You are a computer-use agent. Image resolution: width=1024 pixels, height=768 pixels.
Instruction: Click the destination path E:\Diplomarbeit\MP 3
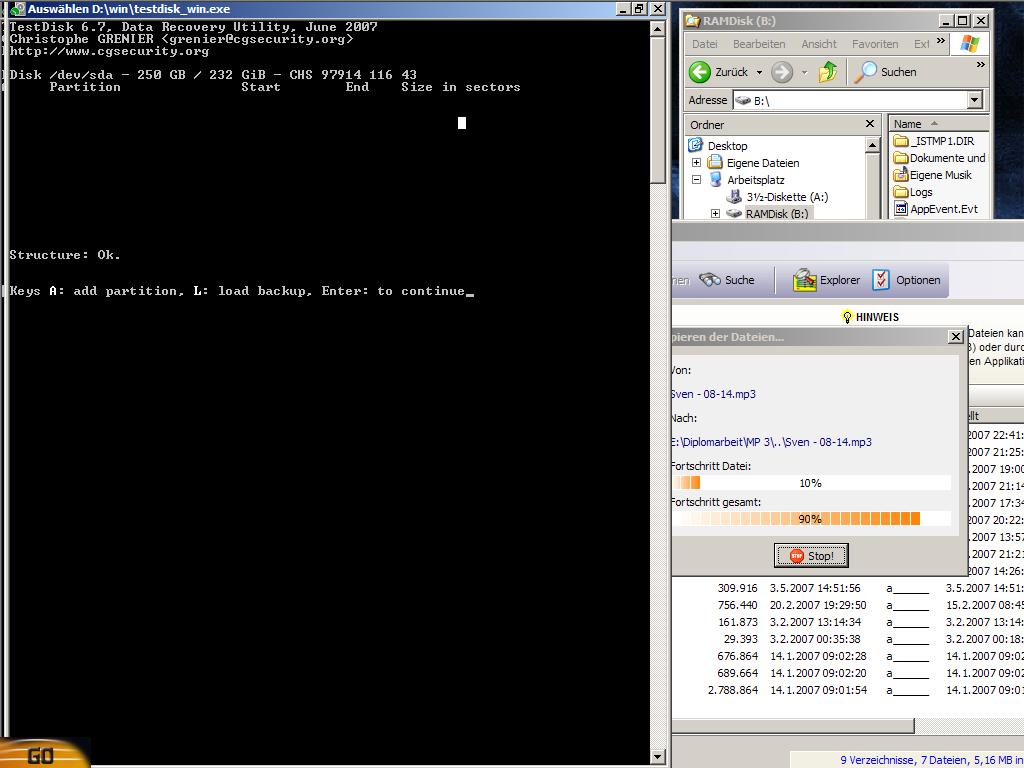(771, 442)
